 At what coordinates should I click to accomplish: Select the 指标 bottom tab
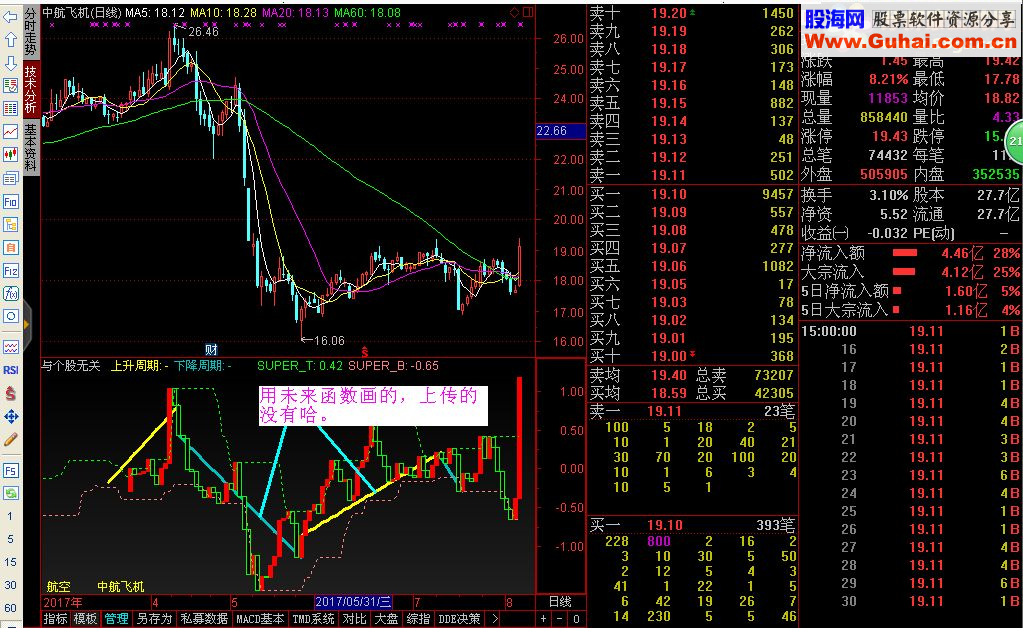pos(55,619)
